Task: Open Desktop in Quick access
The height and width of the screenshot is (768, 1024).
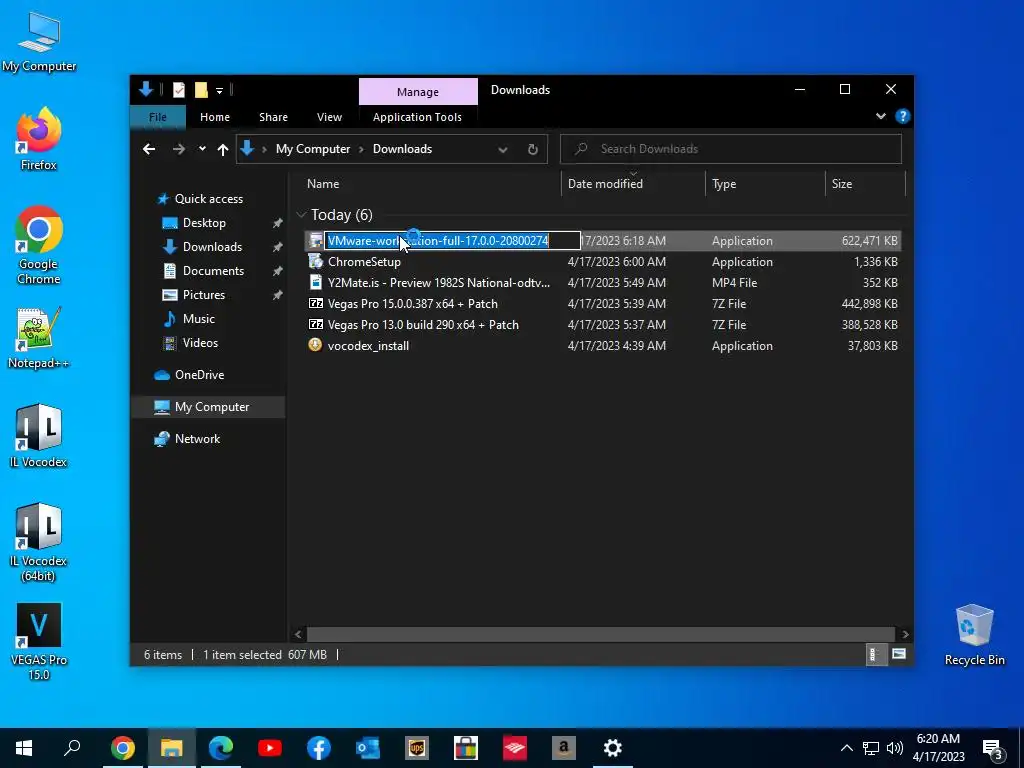Action: [204, 223]
